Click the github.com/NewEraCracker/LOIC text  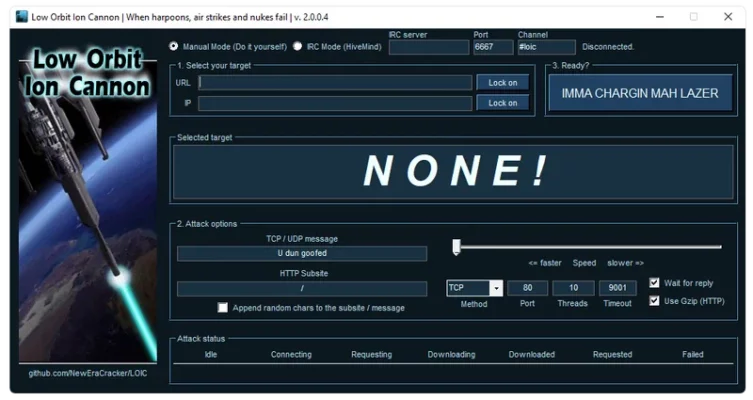click(x=88, y=373)
